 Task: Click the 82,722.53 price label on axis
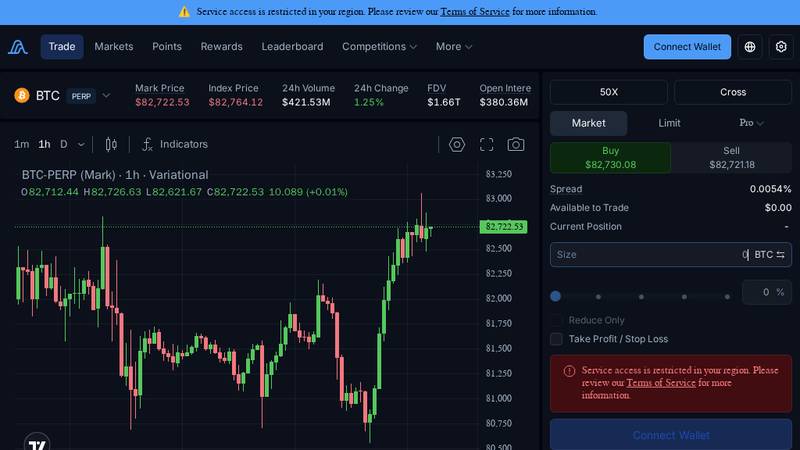pyautogui.click(x=504, y=227)
